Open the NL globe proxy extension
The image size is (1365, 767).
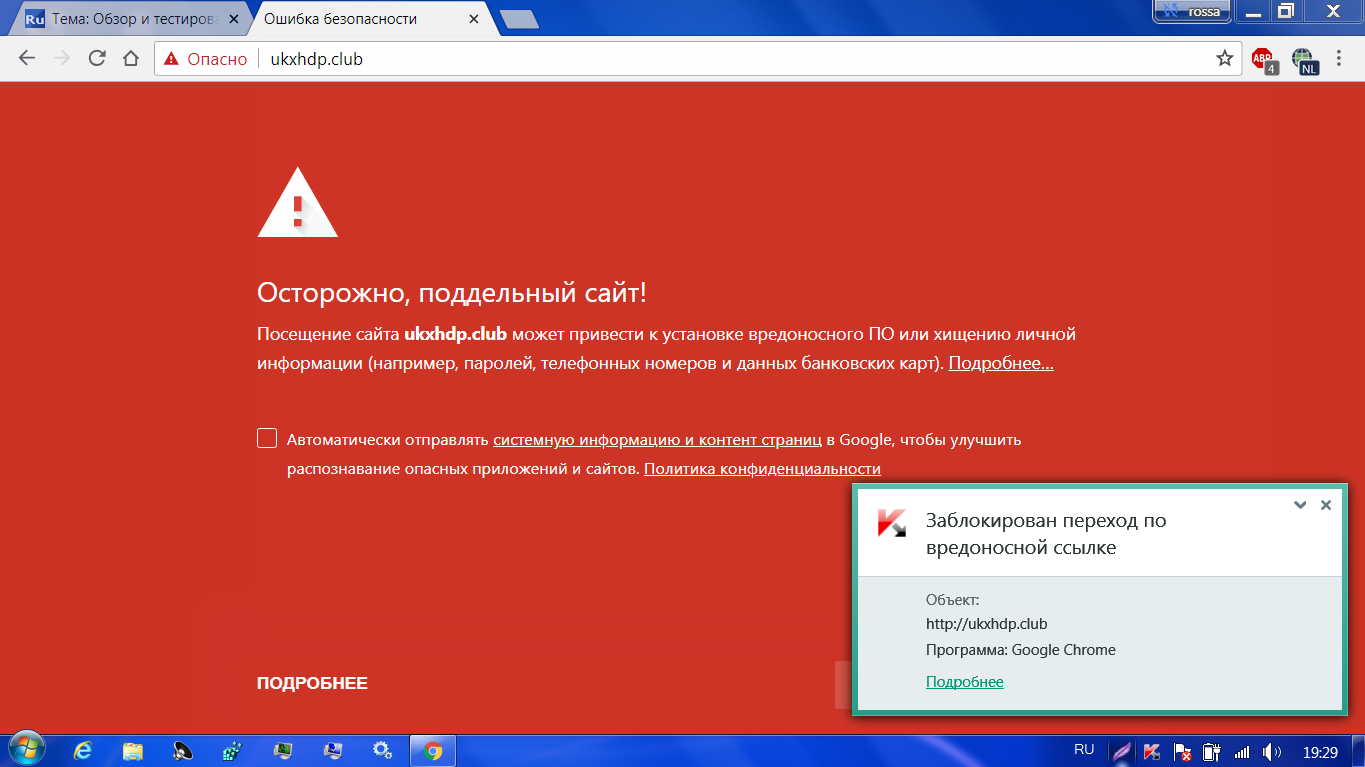click(x=1304, y=61)
